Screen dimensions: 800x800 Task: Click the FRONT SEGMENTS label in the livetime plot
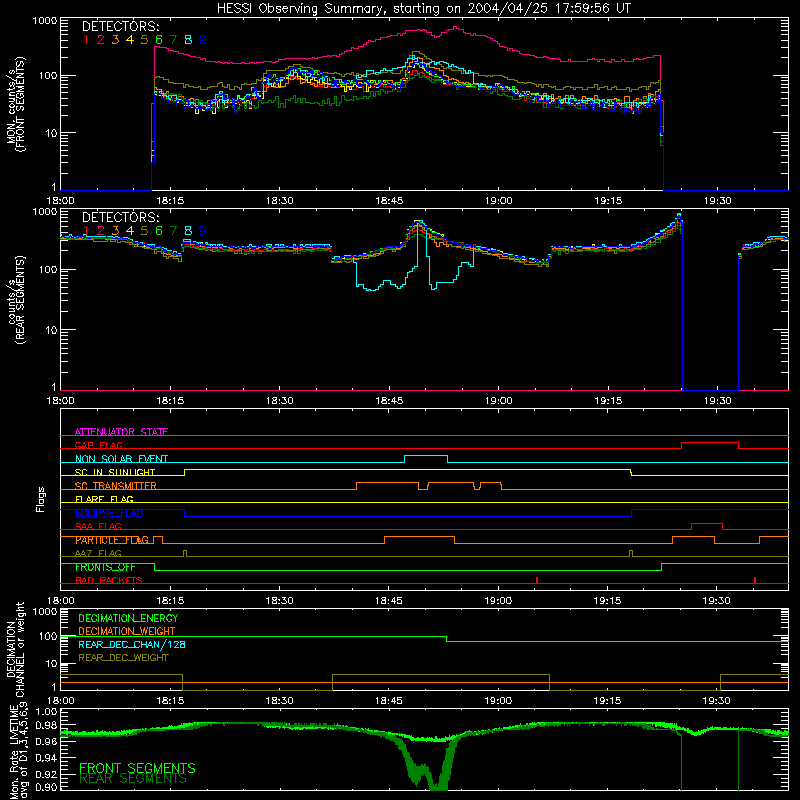[137, 768]
